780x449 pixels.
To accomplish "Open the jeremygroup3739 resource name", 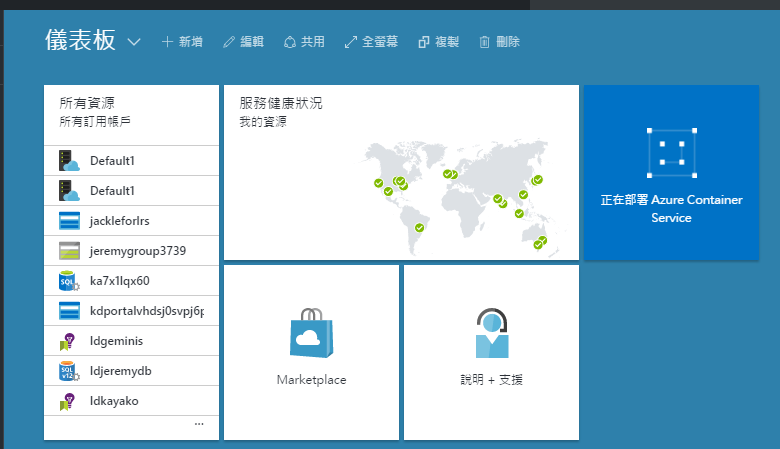I will (x=138, y=251).
